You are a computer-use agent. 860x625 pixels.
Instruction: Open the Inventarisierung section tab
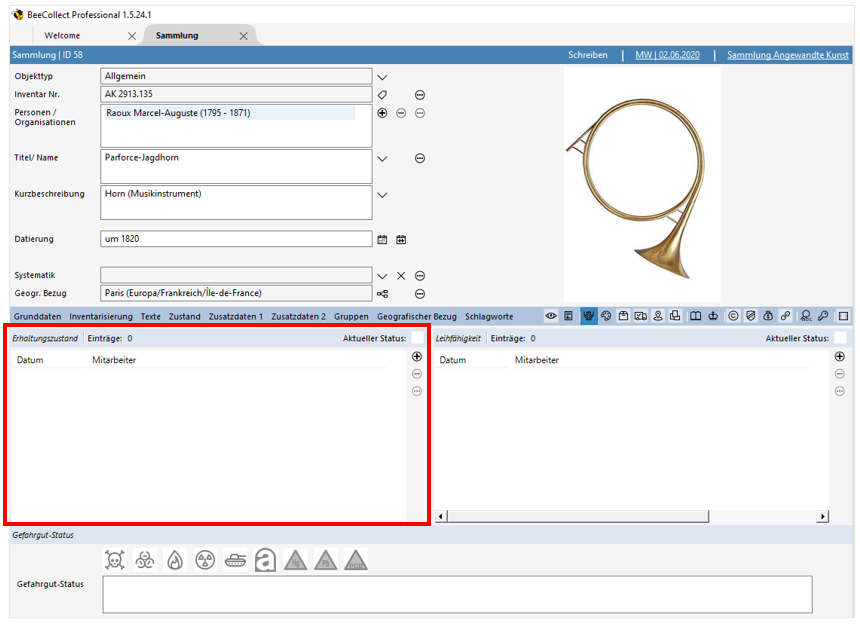101,317
